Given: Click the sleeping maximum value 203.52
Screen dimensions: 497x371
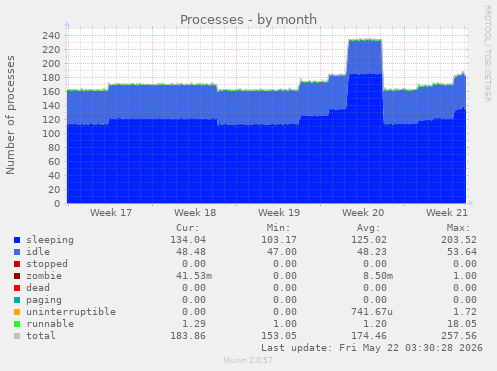Looking at the screenshot, I should click(x=459, y=240).
